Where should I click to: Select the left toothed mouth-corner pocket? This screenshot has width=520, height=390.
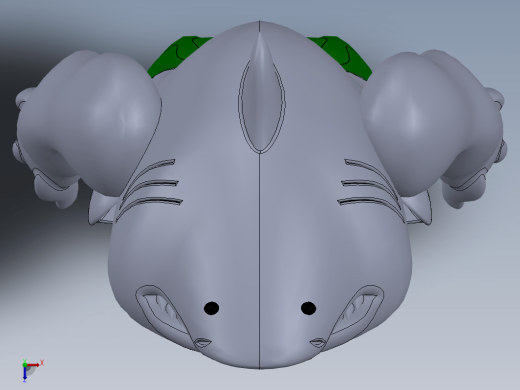tap(162, 309)
